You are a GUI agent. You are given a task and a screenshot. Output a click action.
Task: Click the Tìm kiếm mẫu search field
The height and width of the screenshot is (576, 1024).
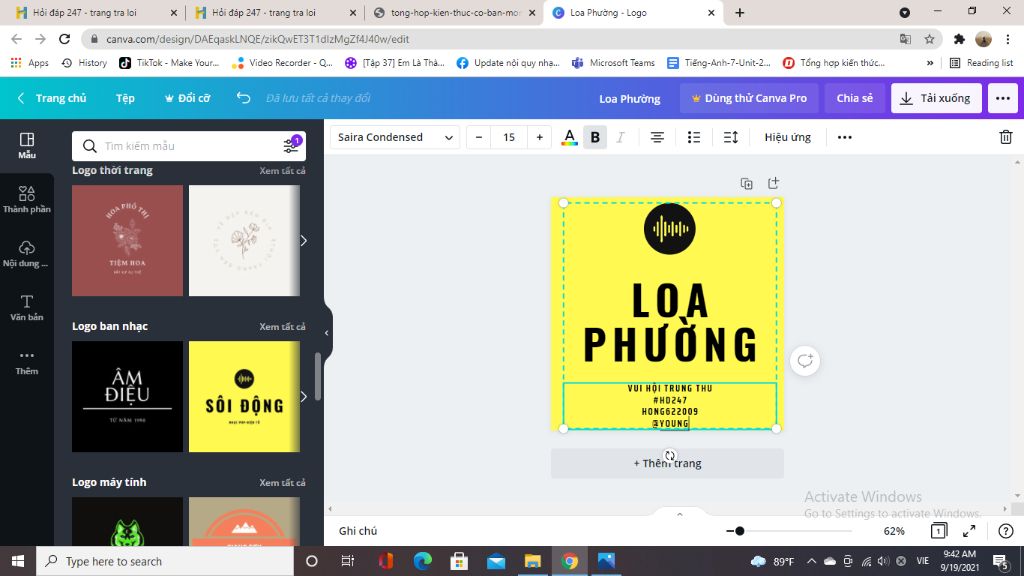[x=189, y=146]
